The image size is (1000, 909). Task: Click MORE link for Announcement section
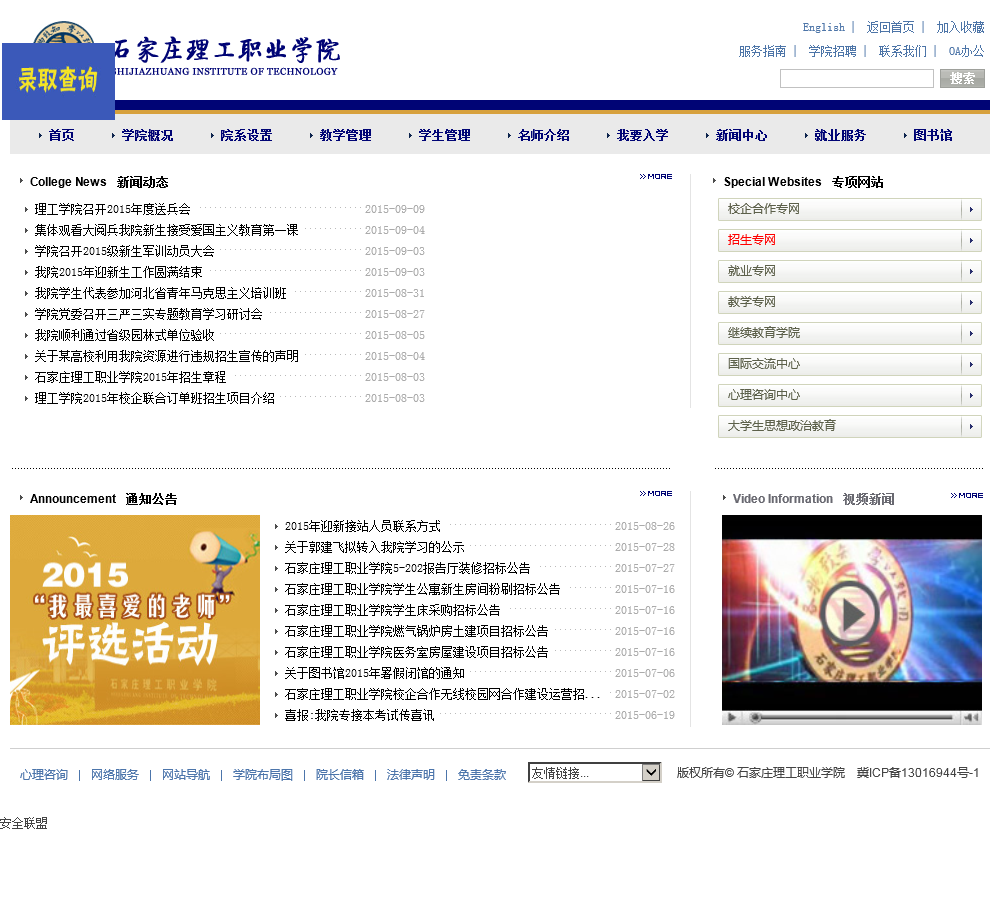[x=656, y=494]
